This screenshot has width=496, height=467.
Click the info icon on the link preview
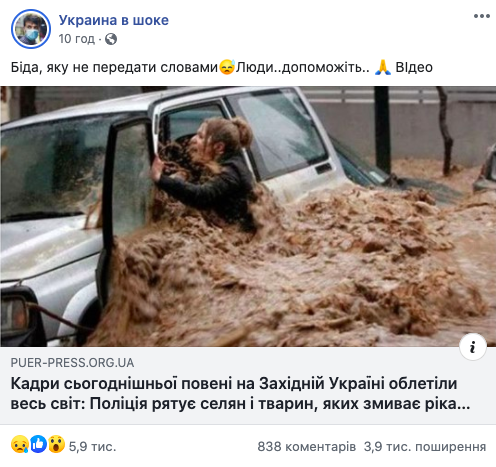point(473,347)
